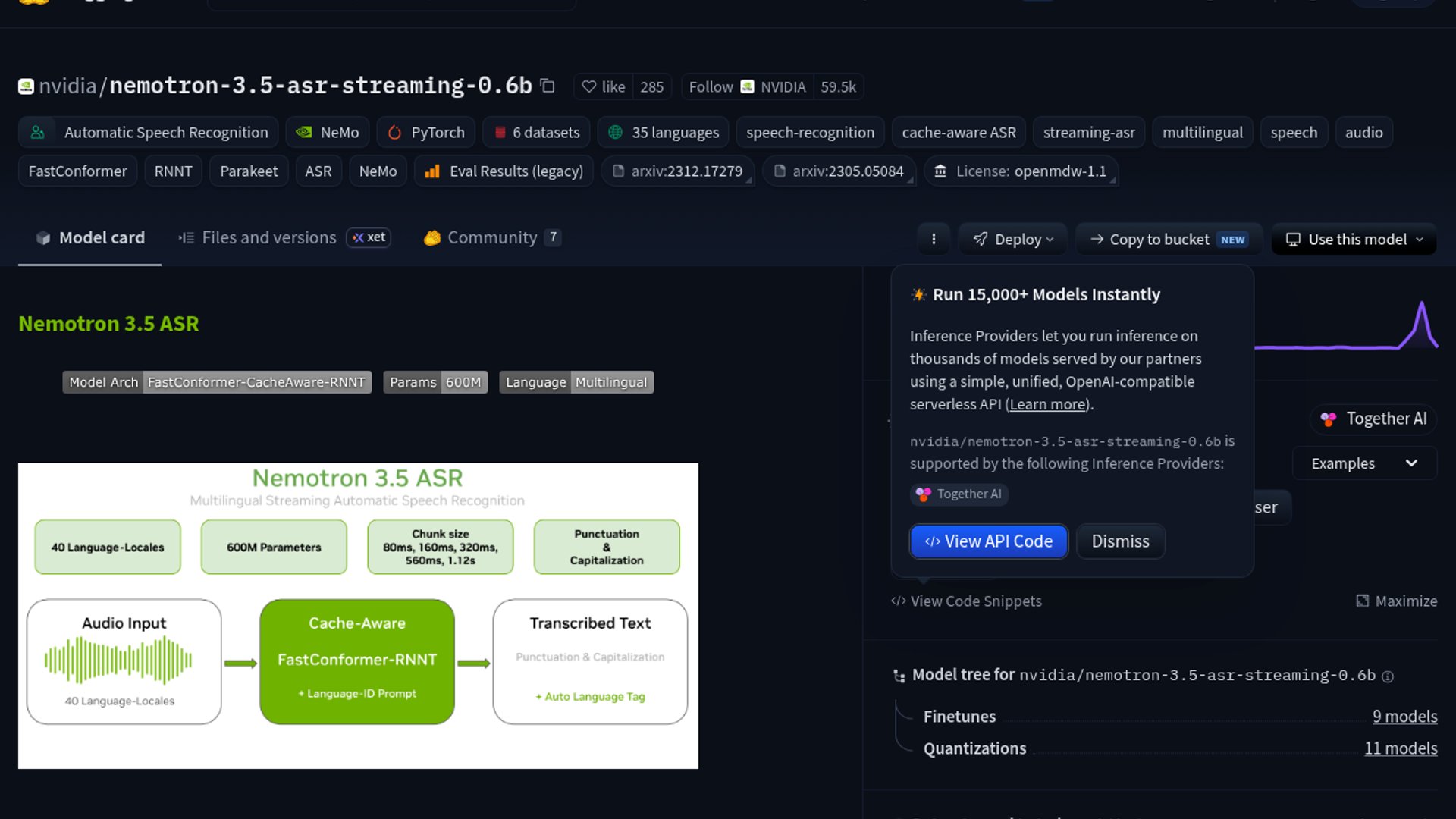Expand the Examples dropdown
This screenshot has width=1456, height=819.
pyautogui.click(x=1364, y=463)
